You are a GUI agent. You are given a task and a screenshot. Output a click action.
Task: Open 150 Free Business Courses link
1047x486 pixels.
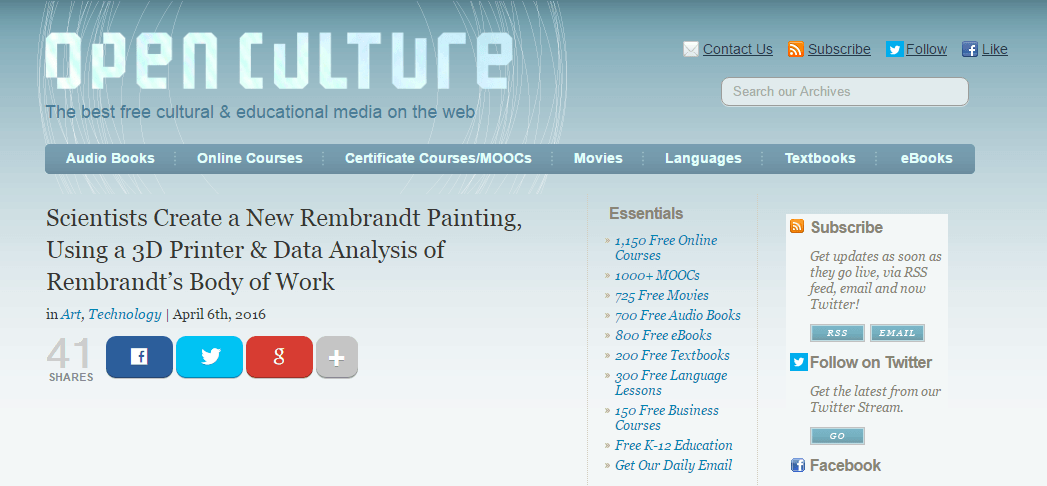click(666, 417)
